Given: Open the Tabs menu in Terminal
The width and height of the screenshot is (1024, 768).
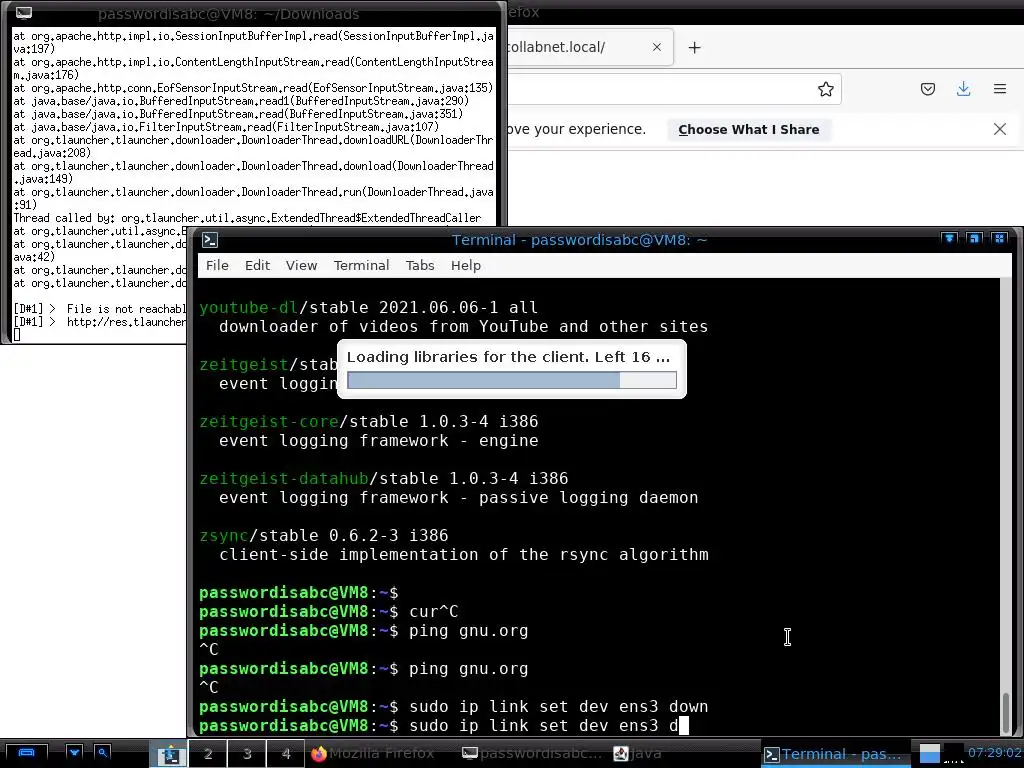Looking at the screenshot, I should pyautogui.click(x=420, y=265).
